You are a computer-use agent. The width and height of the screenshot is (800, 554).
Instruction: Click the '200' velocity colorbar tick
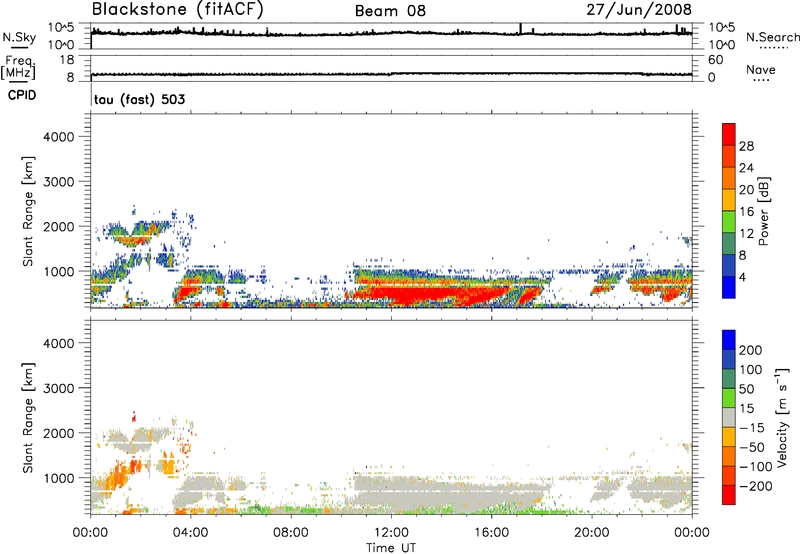(x=751, y=350)
